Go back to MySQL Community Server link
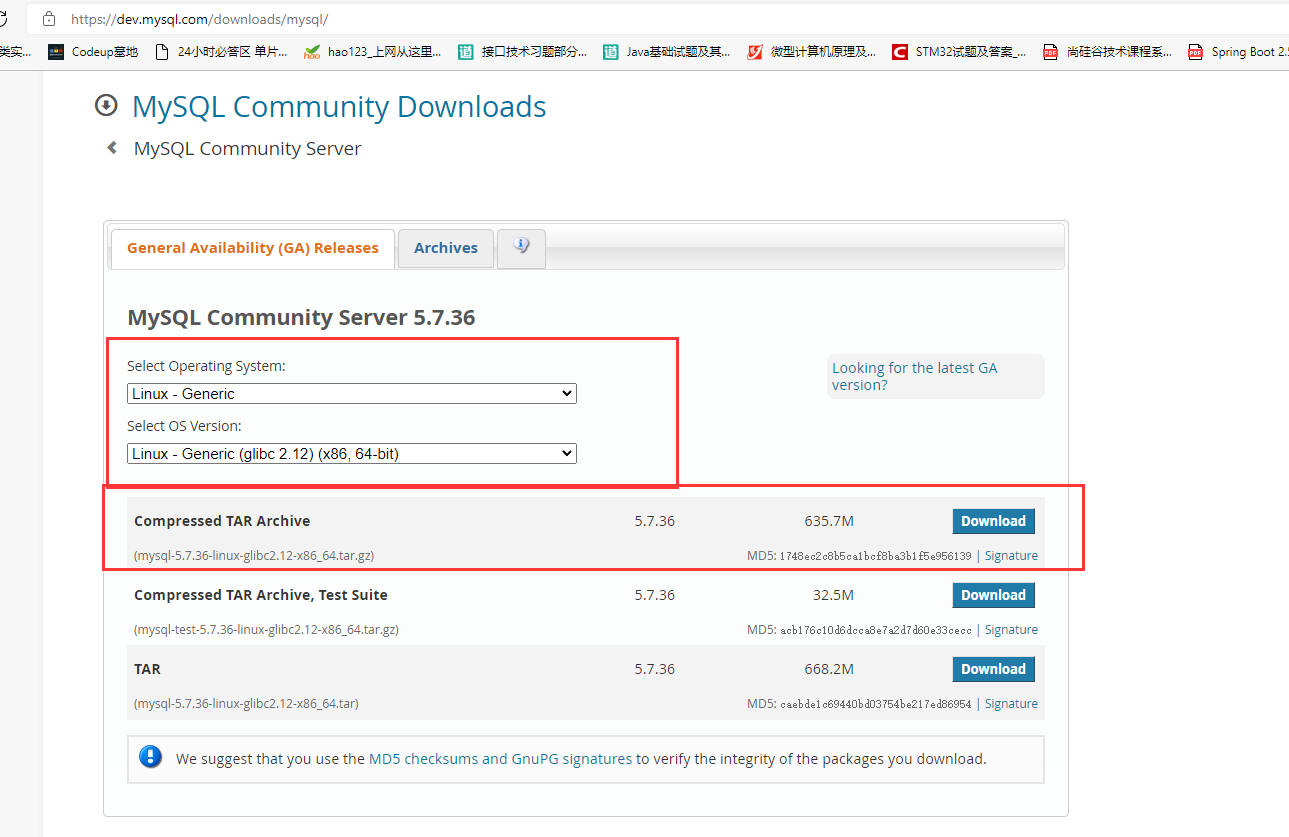Viewport: 1289px width, 837px height. [x=247, y=148]
